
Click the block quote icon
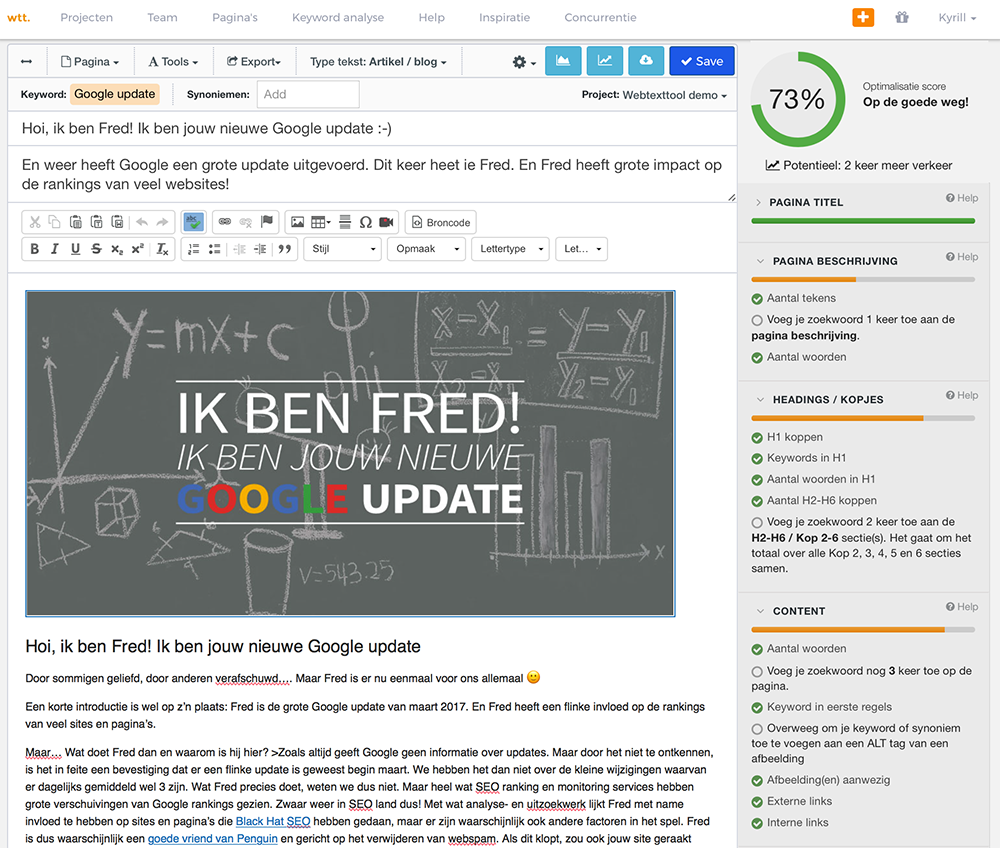tap(285, 249)
